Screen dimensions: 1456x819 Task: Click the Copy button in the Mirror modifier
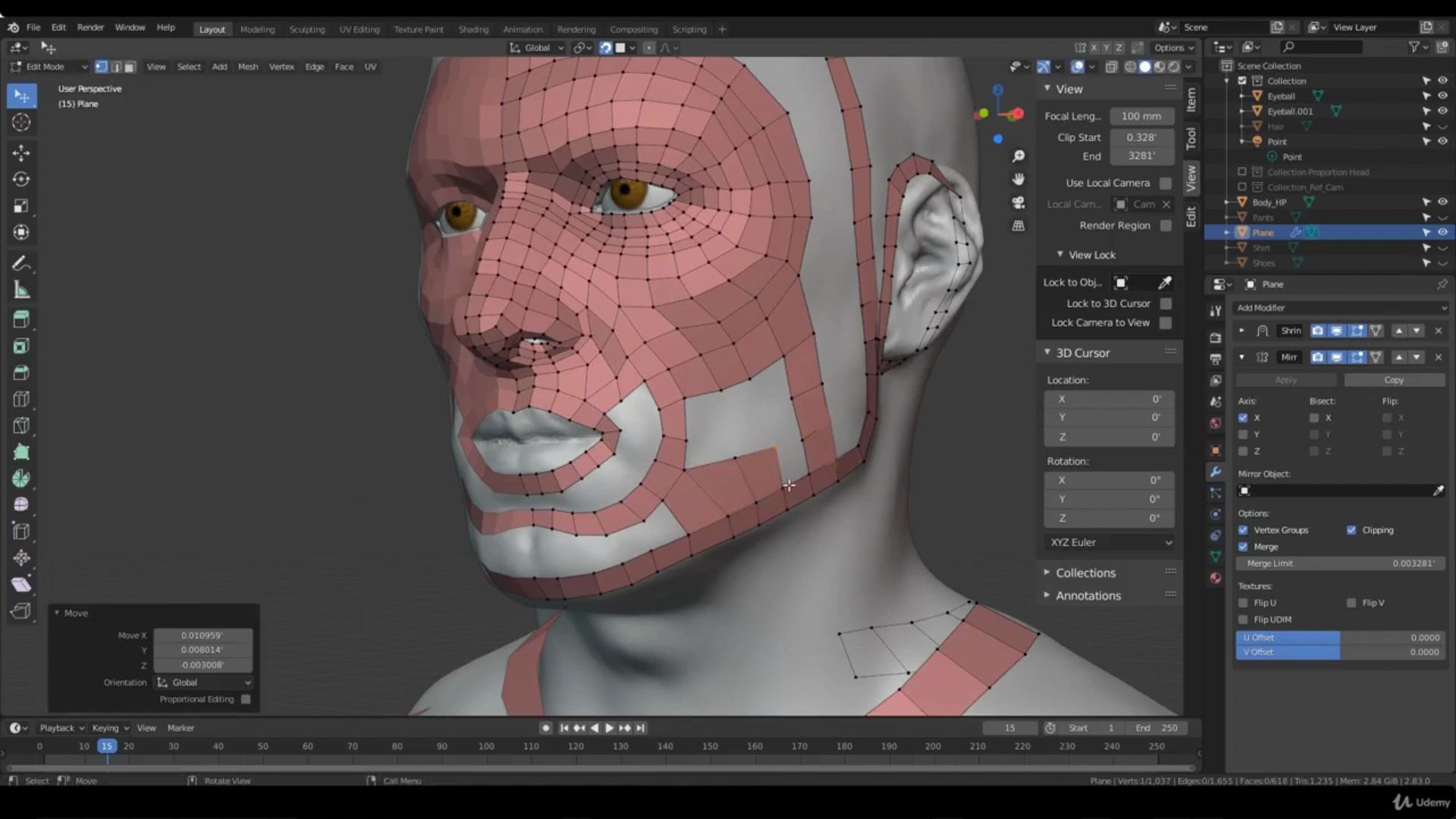coord(1394,380)
